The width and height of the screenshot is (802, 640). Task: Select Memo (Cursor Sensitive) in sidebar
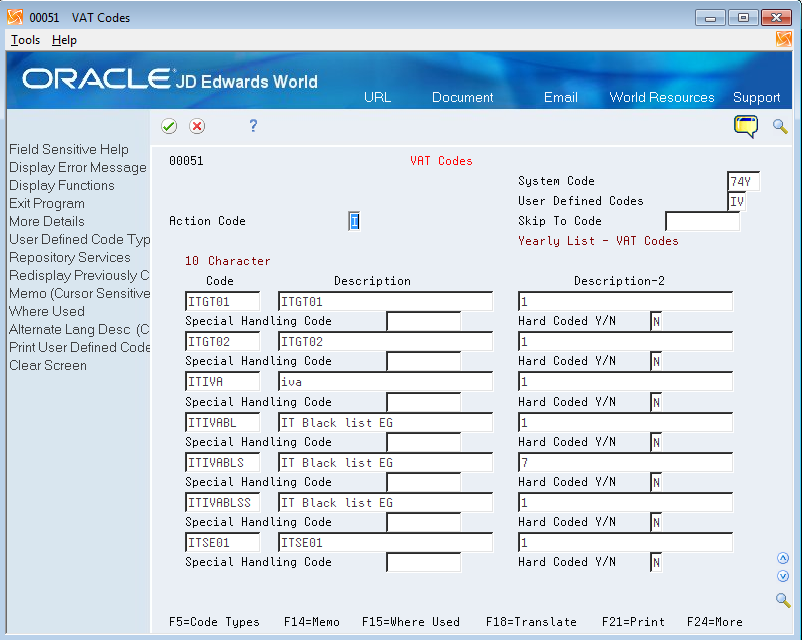pos(79,293)
